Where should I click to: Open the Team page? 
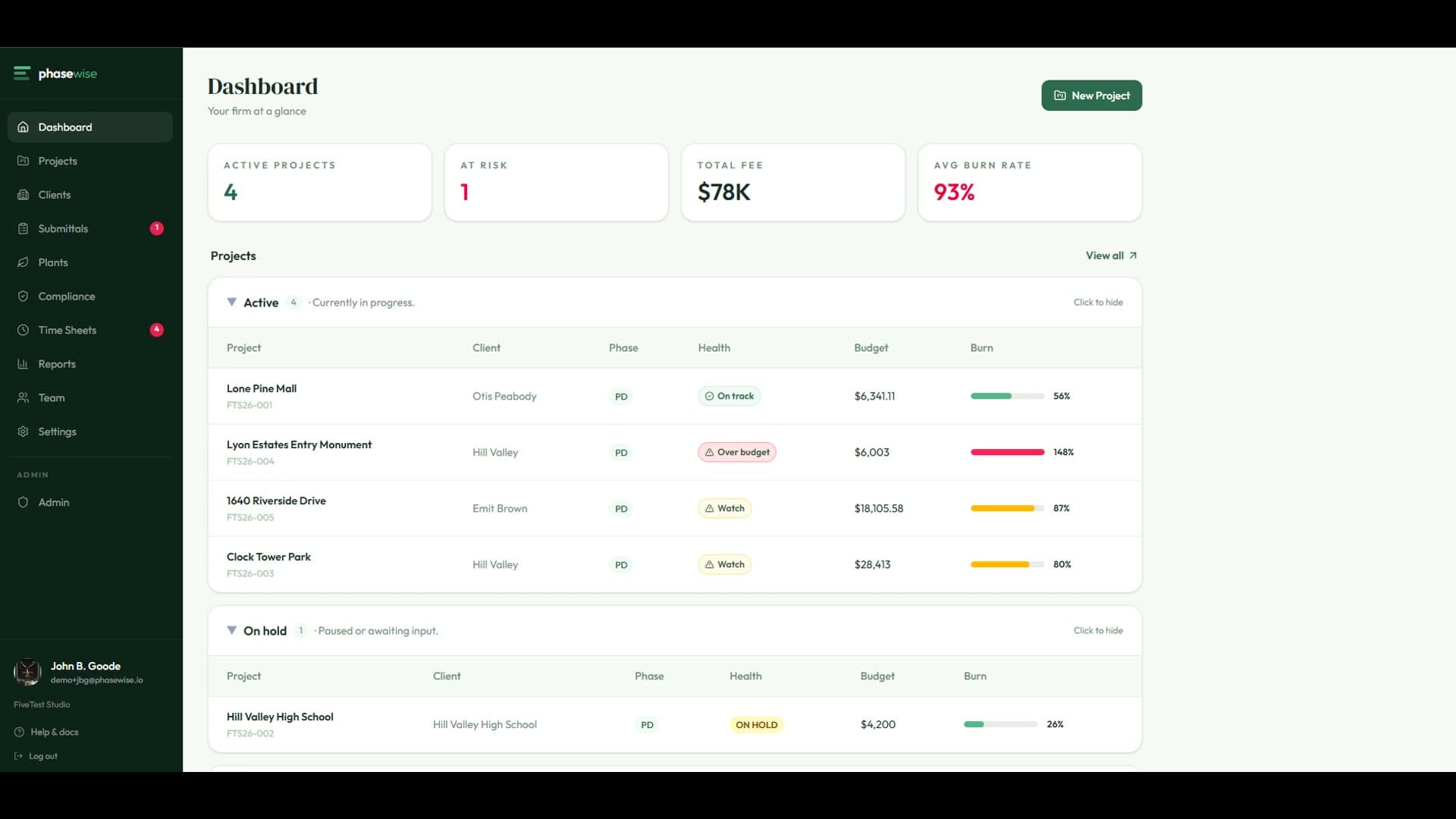click(90, 397)
